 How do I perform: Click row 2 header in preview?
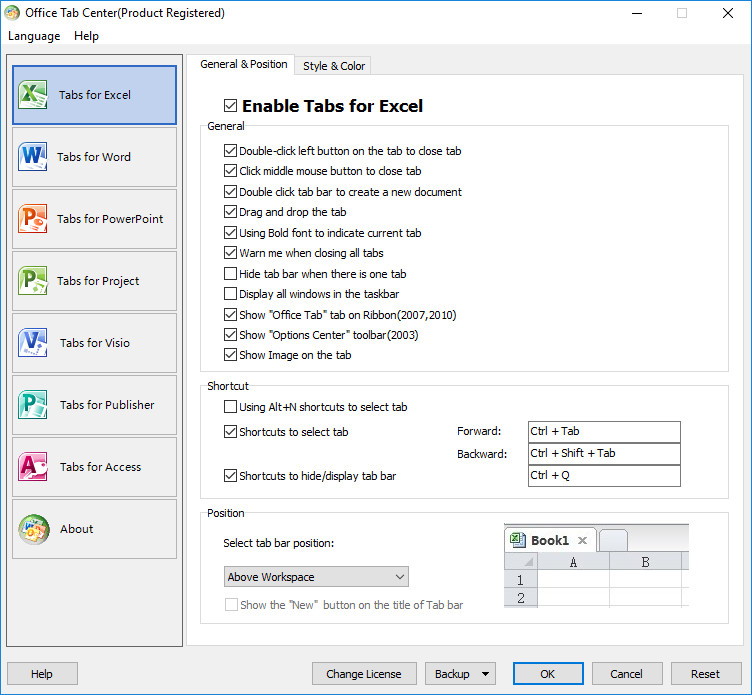[521, 598]
